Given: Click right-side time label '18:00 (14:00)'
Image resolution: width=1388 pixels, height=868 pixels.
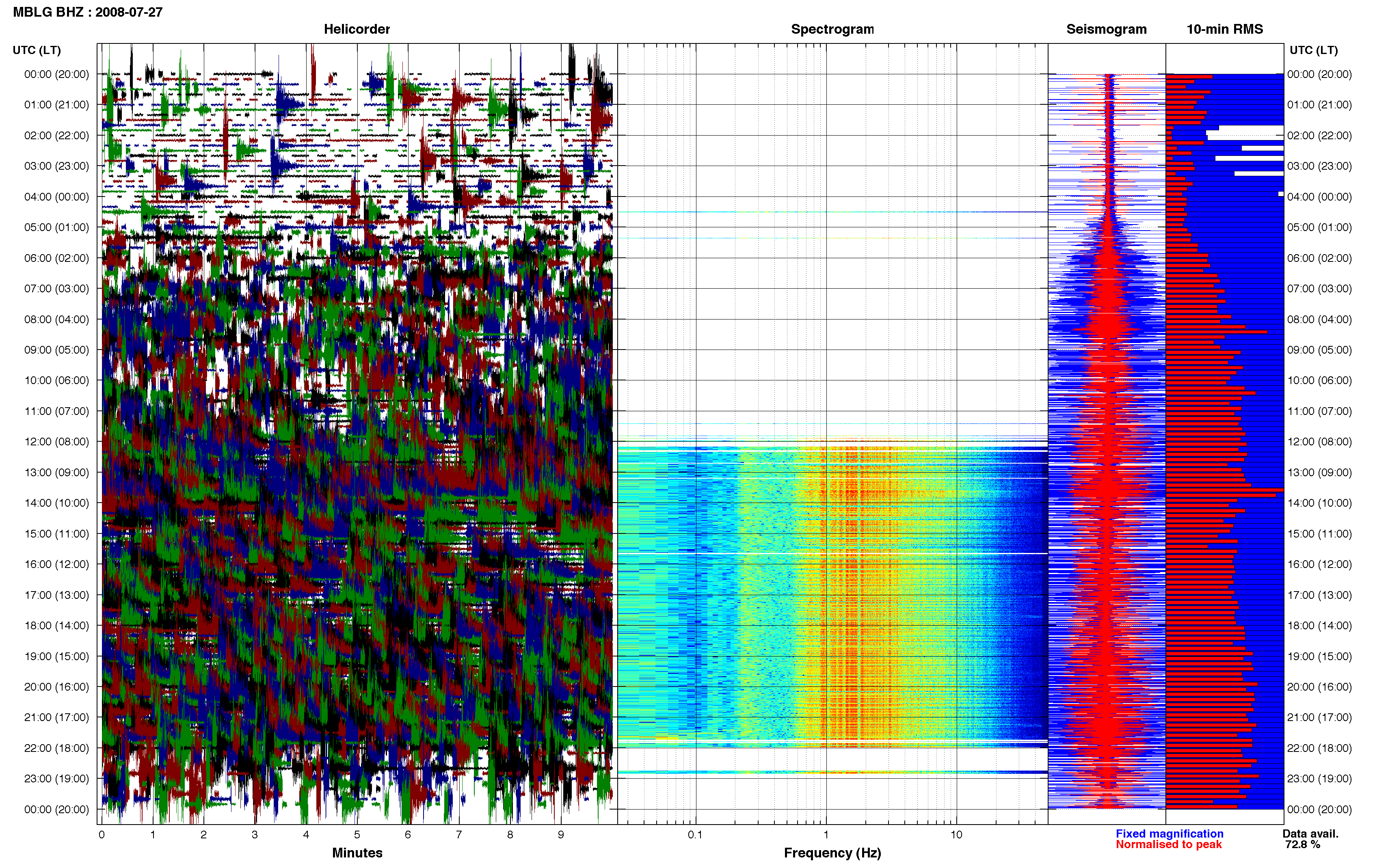Looking at the screenshot, I should pos(1319,626).
